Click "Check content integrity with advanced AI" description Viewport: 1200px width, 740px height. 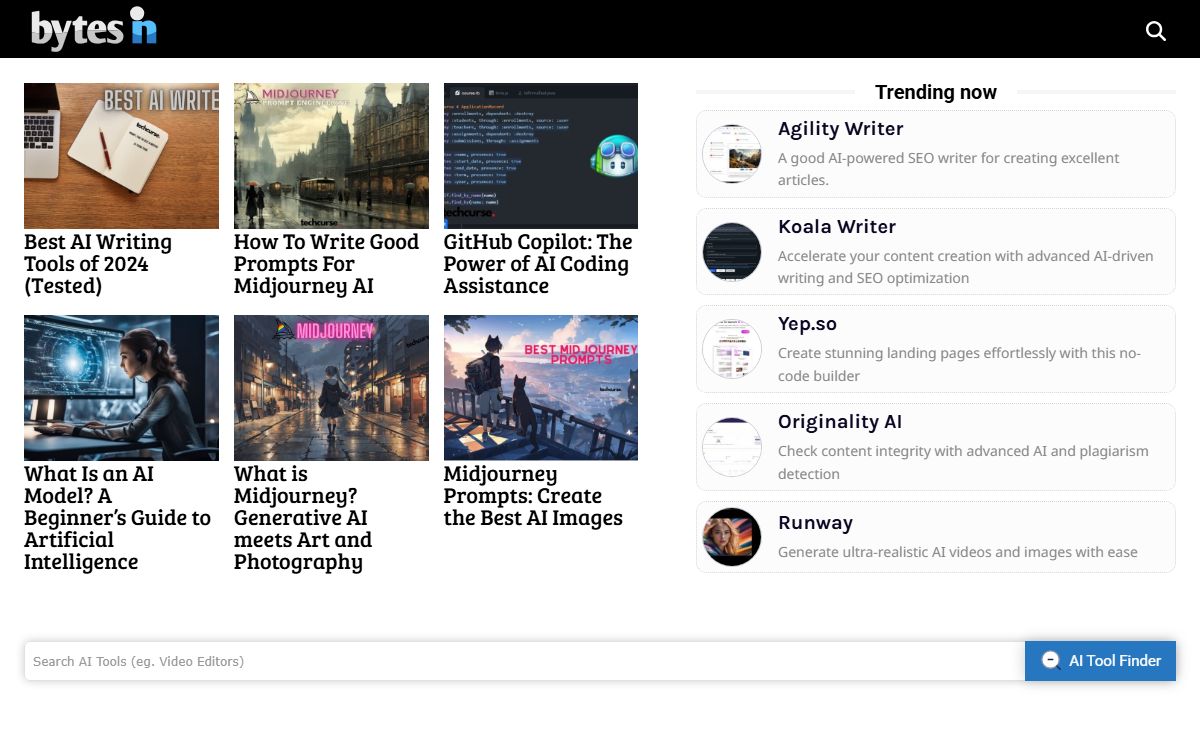[963, 462]
